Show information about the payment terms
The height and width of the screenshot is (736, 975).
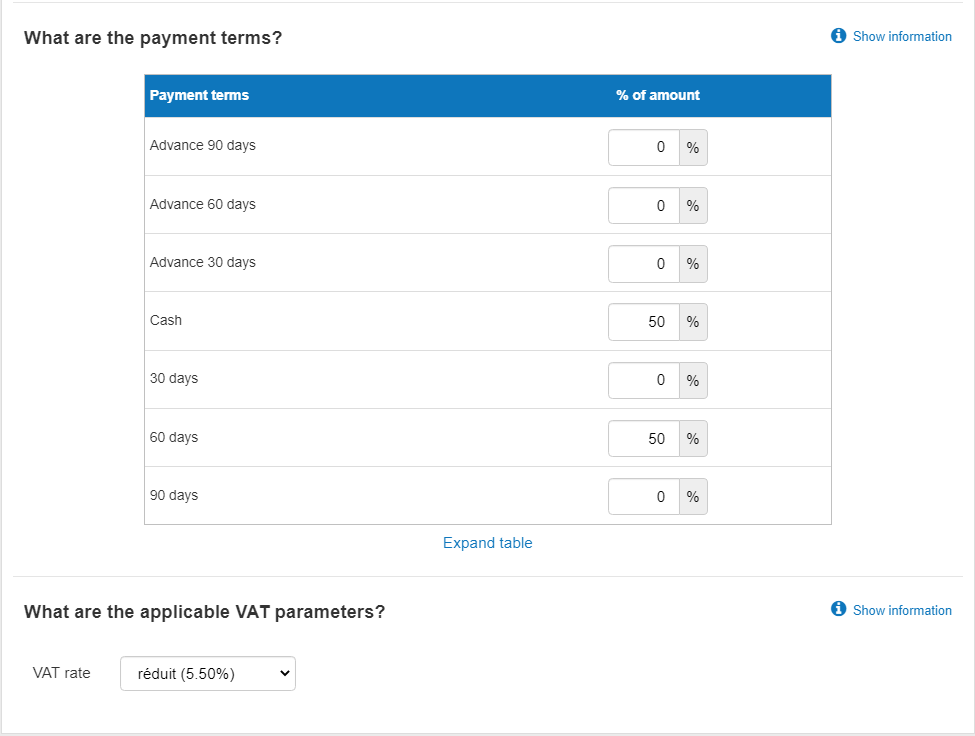[x=901, y=36]
